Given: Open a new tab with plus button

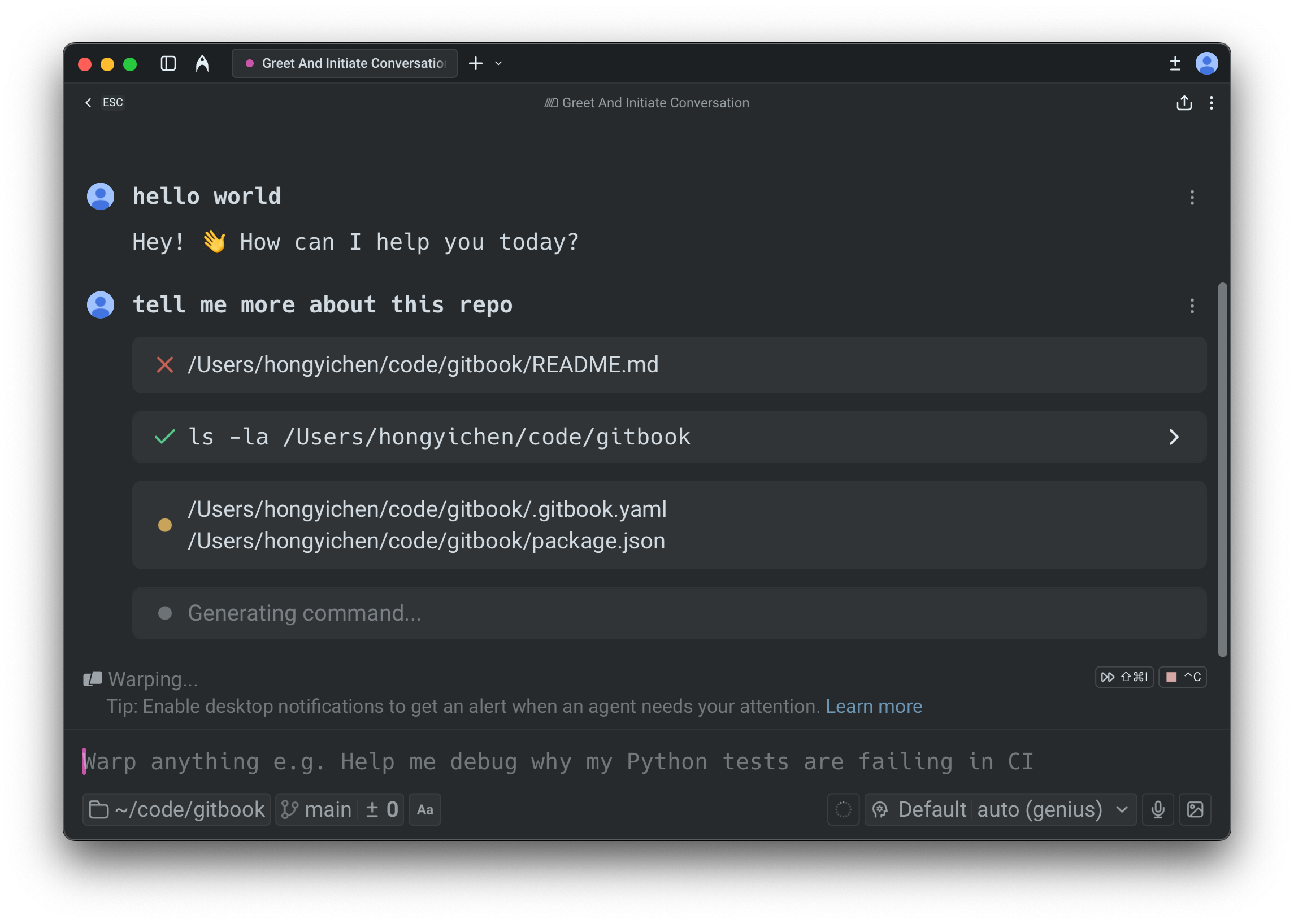Looking at the screenshot, I should point(475,63).
